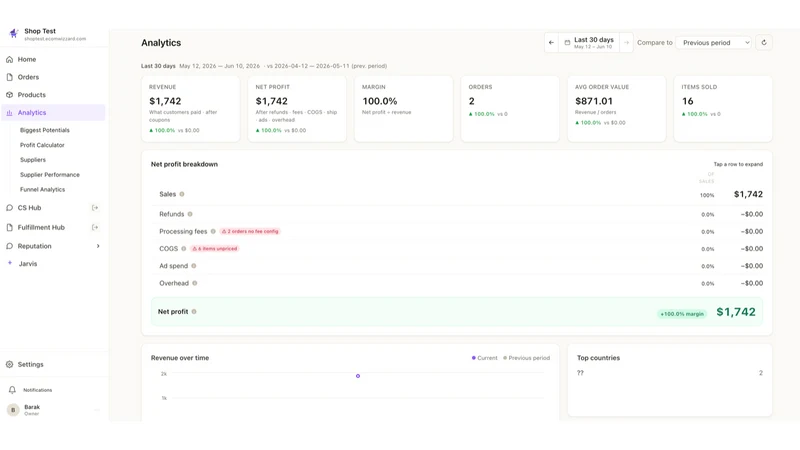Open Barak's user profile avatar
Screen dimensions: 800x450
point(13,410)
